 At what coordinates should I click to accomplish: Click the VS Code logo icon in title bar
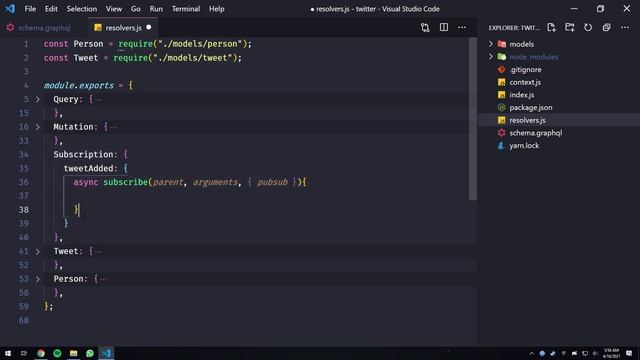pos(10,9)
